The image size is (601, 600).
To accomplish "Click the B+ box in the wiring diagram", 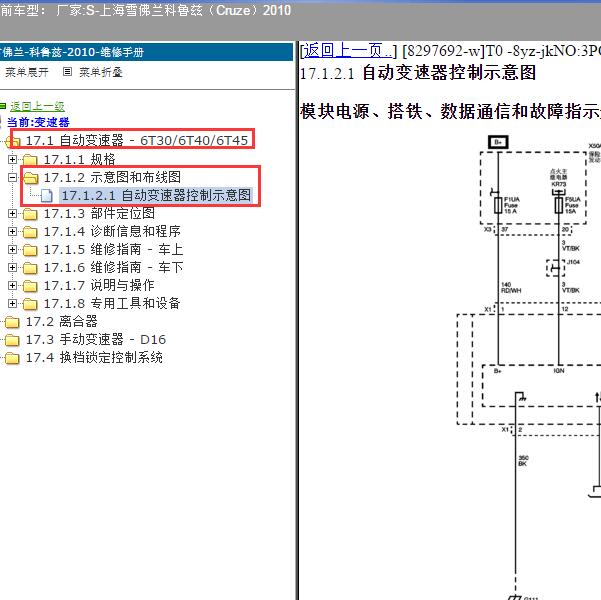I will [x=498, y=142].
